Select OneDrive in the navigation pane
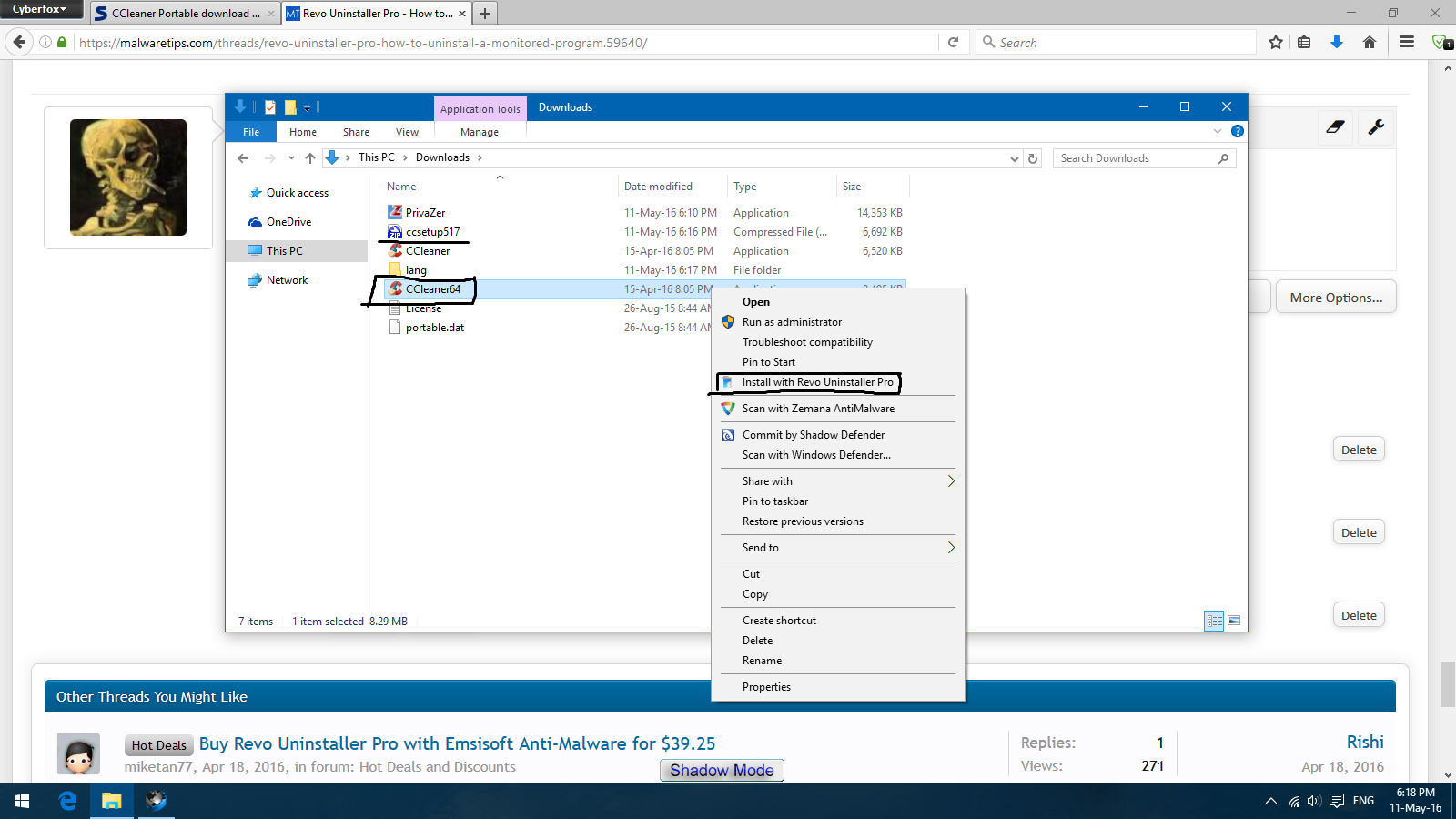This screenshot has height=819, width=1456. coord(288,222)
